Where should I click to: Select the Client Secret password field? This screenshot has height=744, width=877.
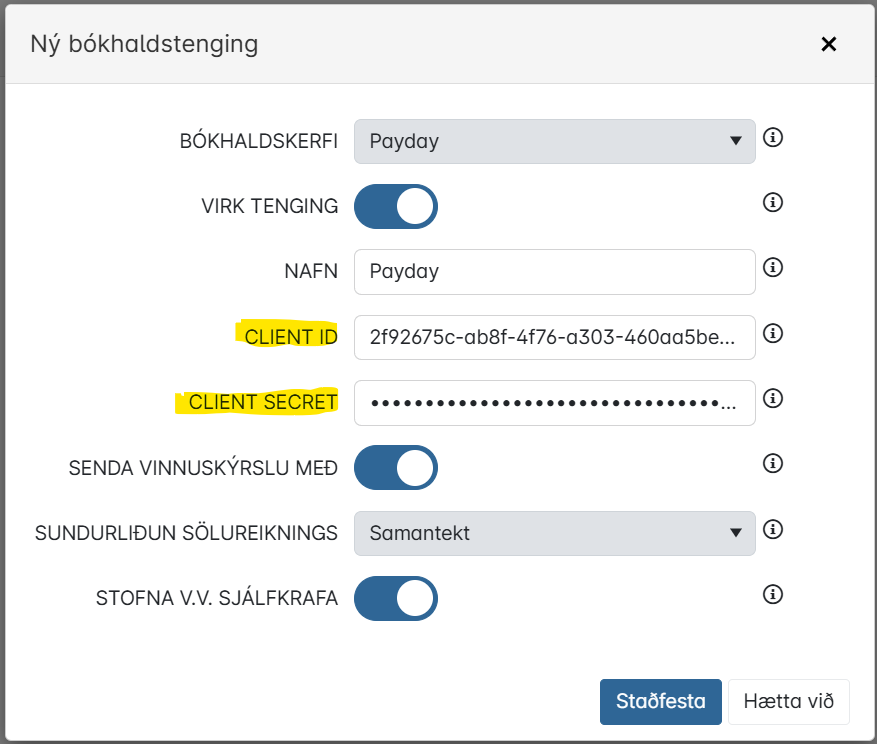coord(554,403)
